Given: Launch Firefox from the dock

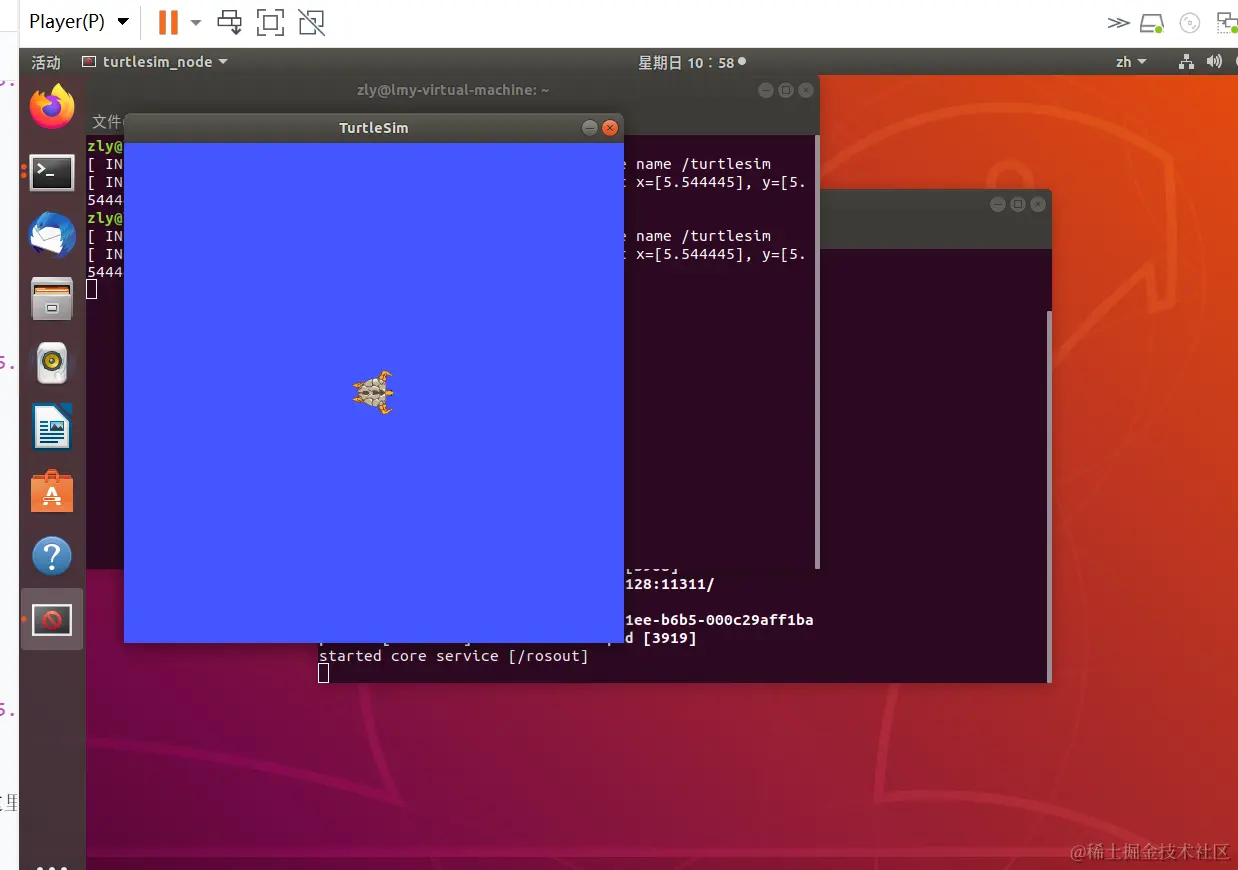Looking at the screenshot, I should click(x=52, y=107).
